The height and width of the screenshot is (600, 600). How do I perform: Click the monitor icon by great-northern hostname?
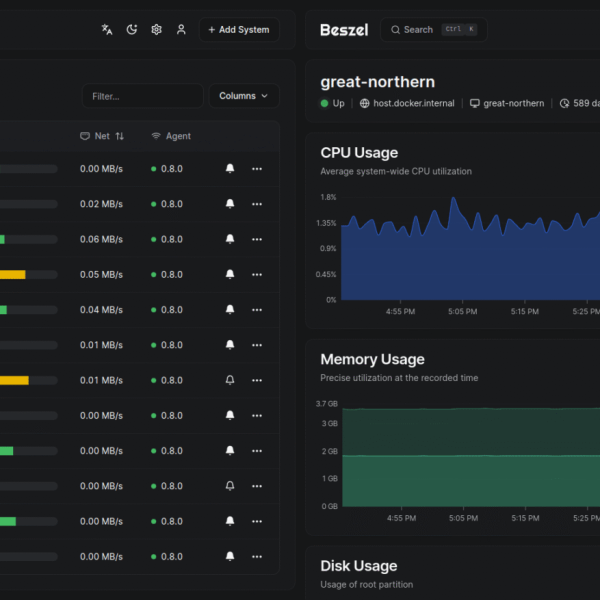pos(474,103)
